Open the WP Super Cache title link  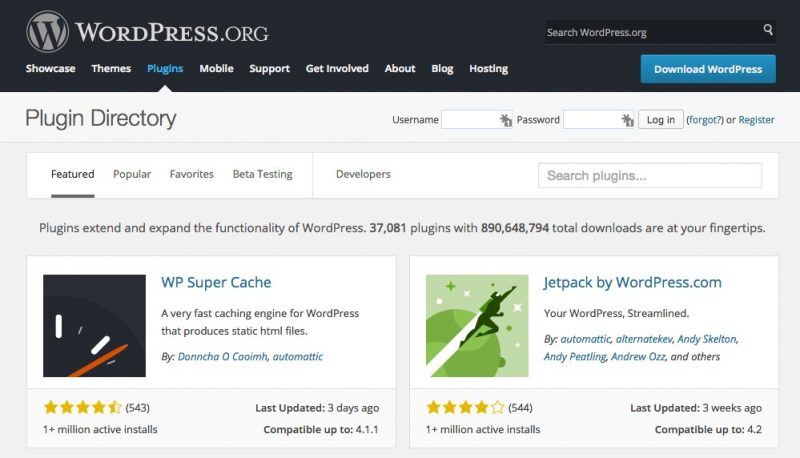216,282
